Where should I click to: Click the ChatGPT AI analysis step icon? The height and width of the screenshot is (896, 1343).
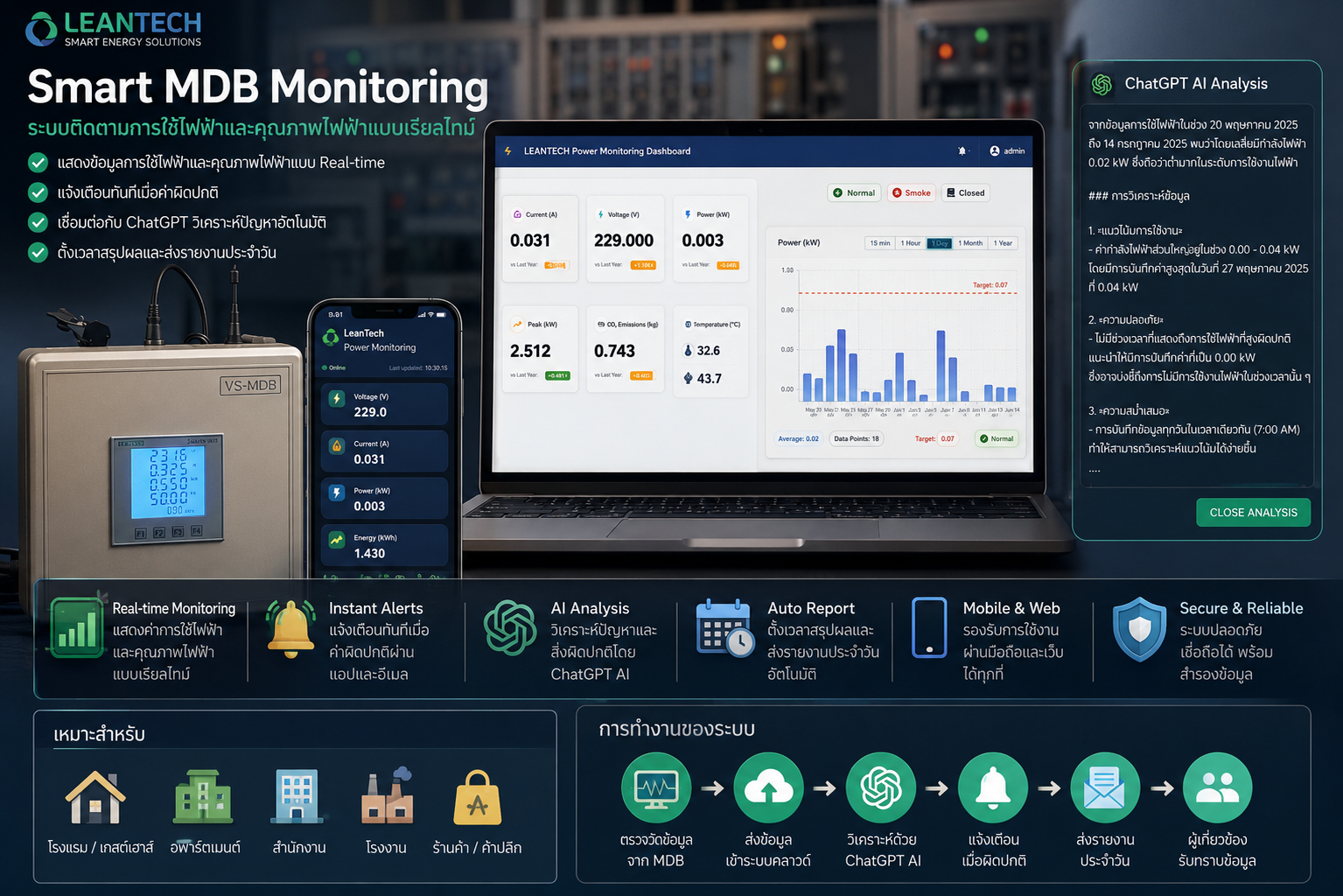881,788
